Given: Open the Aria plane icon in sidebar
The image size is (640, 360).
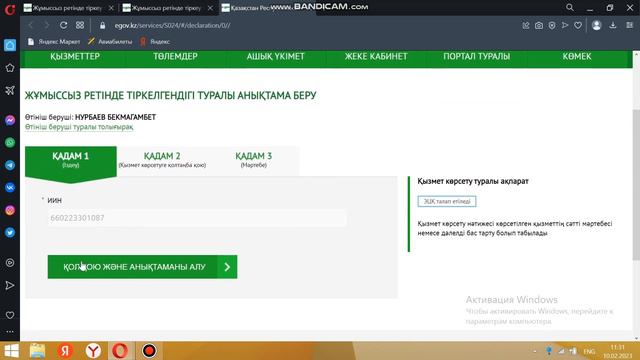Looking at the screenshot, I should (x=10, y=90).
